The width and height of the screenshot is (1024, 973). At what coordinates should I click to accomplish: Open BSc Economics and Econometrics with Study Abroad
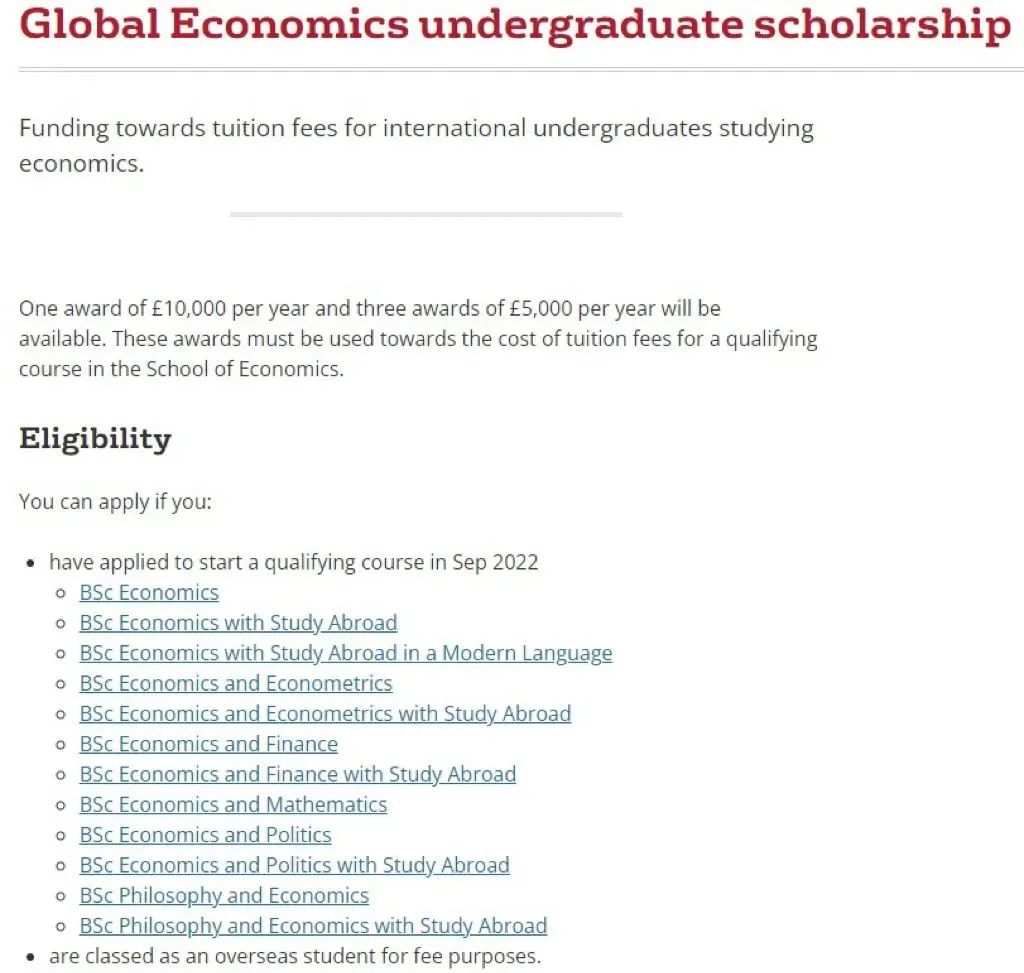point(325,714)
